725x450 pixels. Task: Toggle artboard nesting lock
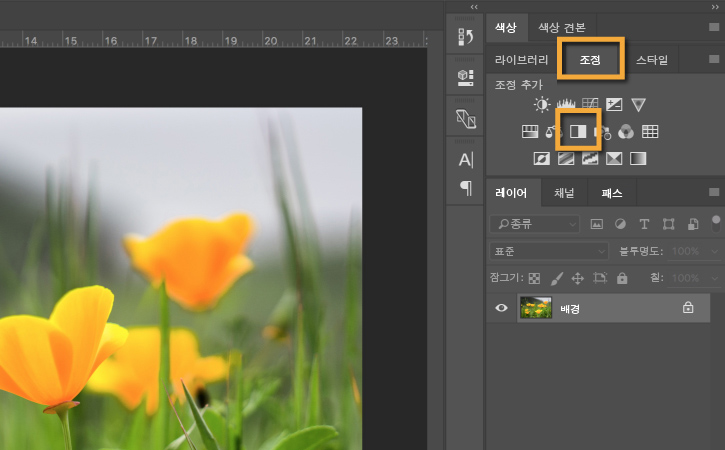point(600,277)
